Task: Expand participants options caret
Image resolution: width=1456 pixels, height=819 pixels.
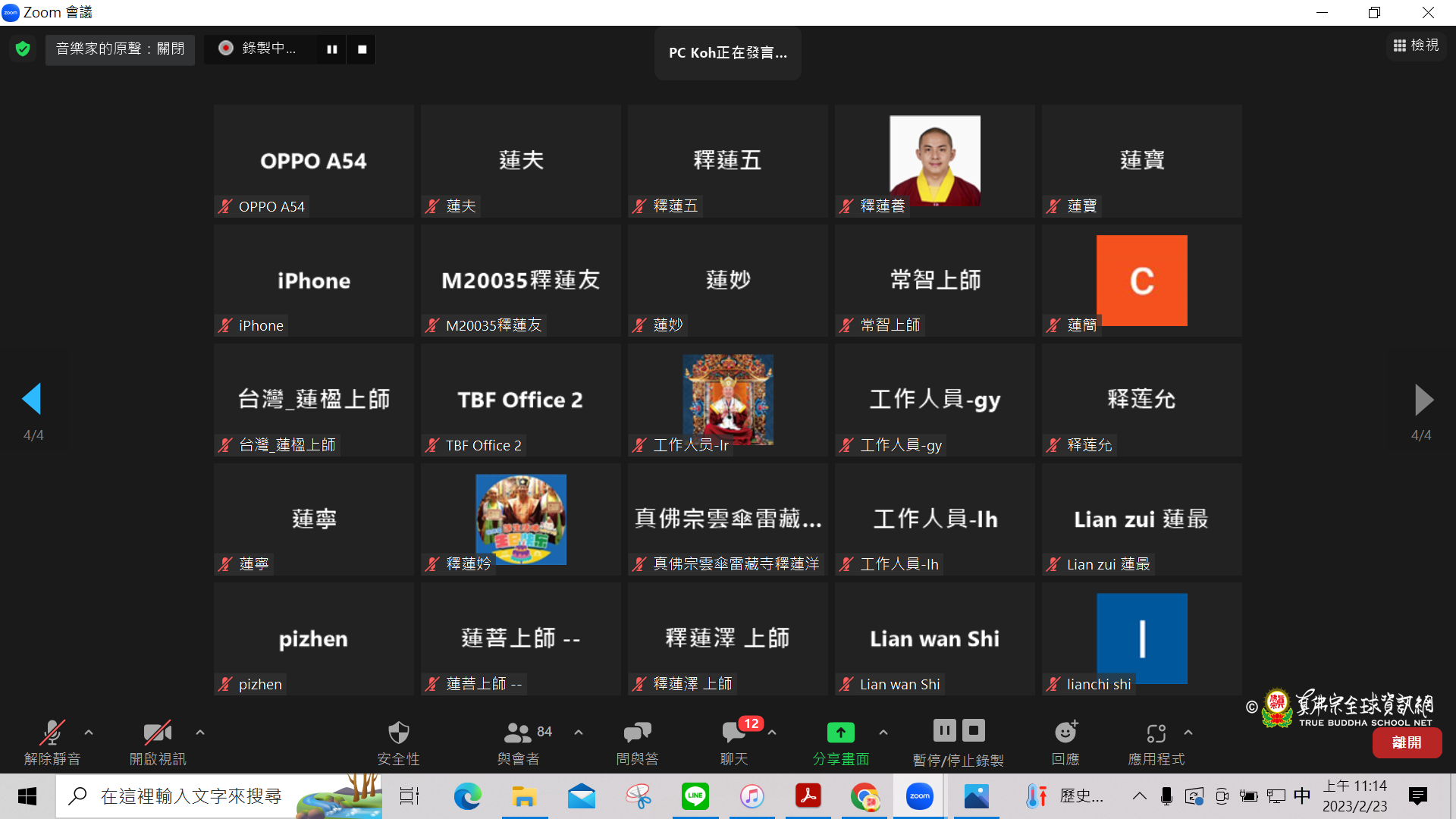Action: (x=579, y=733)
